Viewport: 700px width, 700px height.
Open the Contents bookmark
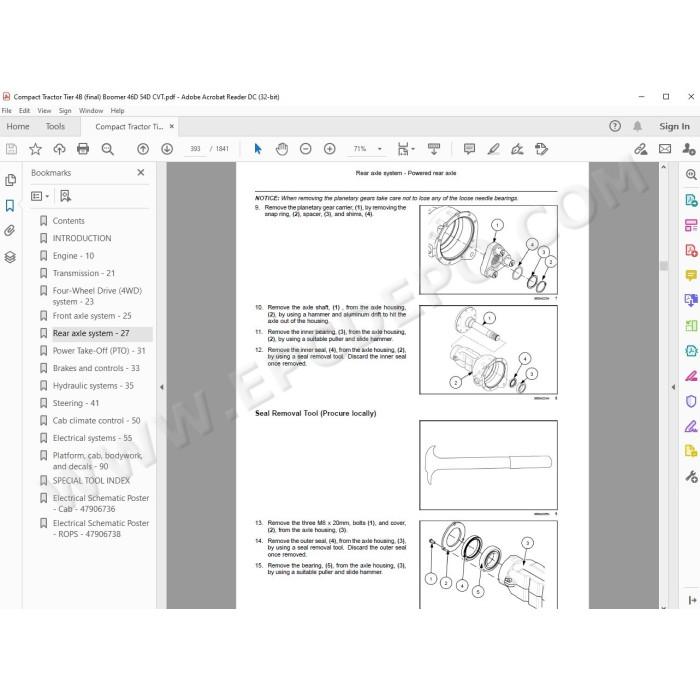(x=68, y=221)
